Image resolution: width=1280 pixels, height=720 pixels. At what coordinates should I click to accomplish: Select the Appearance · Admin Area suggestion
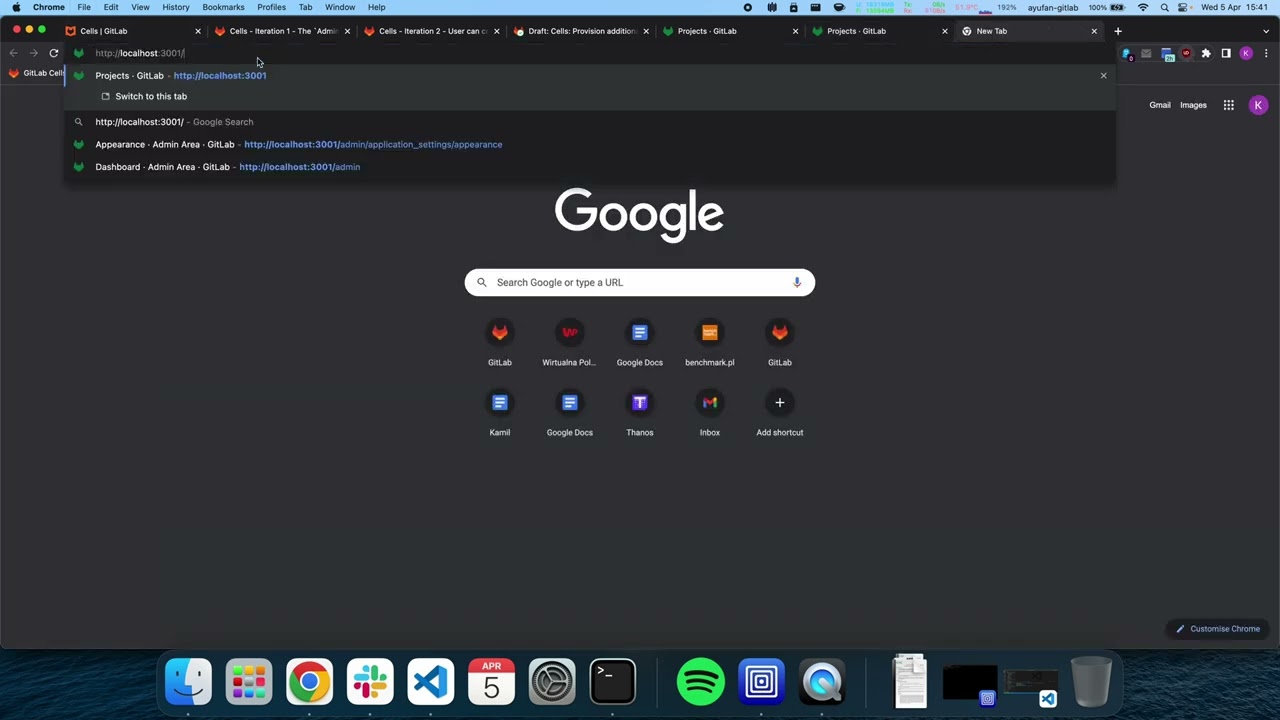(x=590, y=144)
